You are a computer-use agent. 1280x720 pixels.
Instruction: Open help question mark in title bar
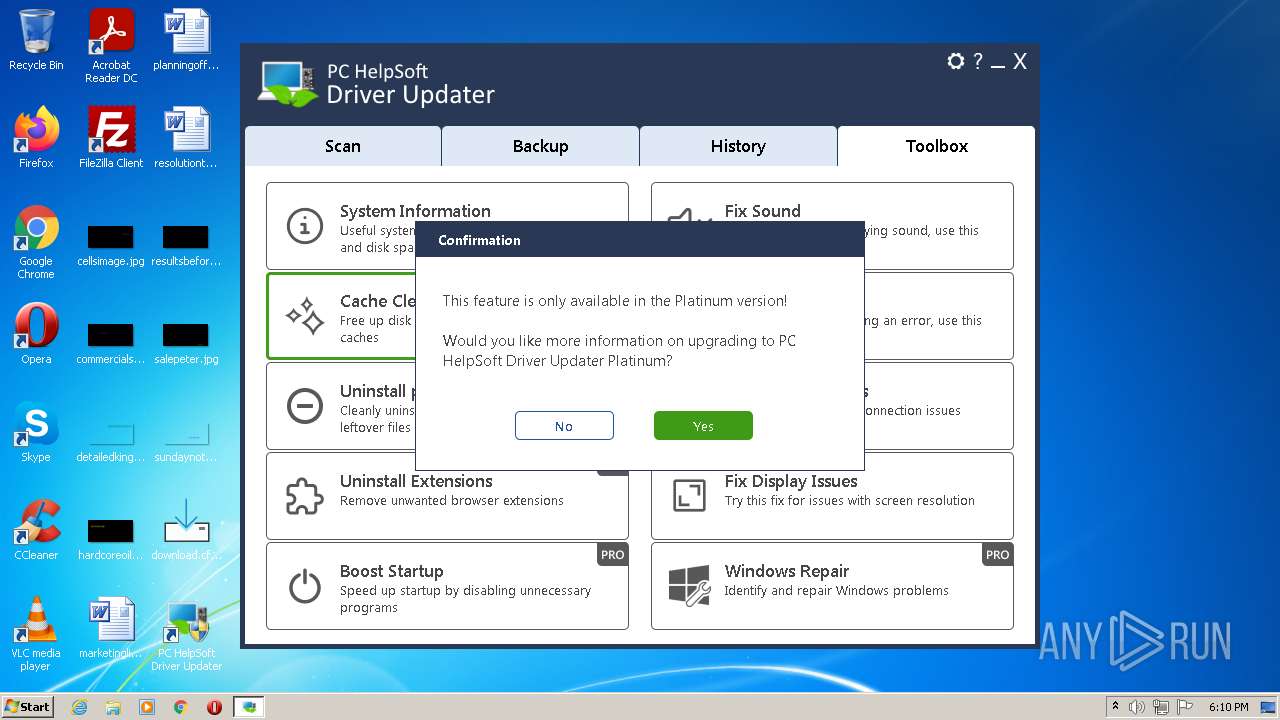[x=978, y=62]
